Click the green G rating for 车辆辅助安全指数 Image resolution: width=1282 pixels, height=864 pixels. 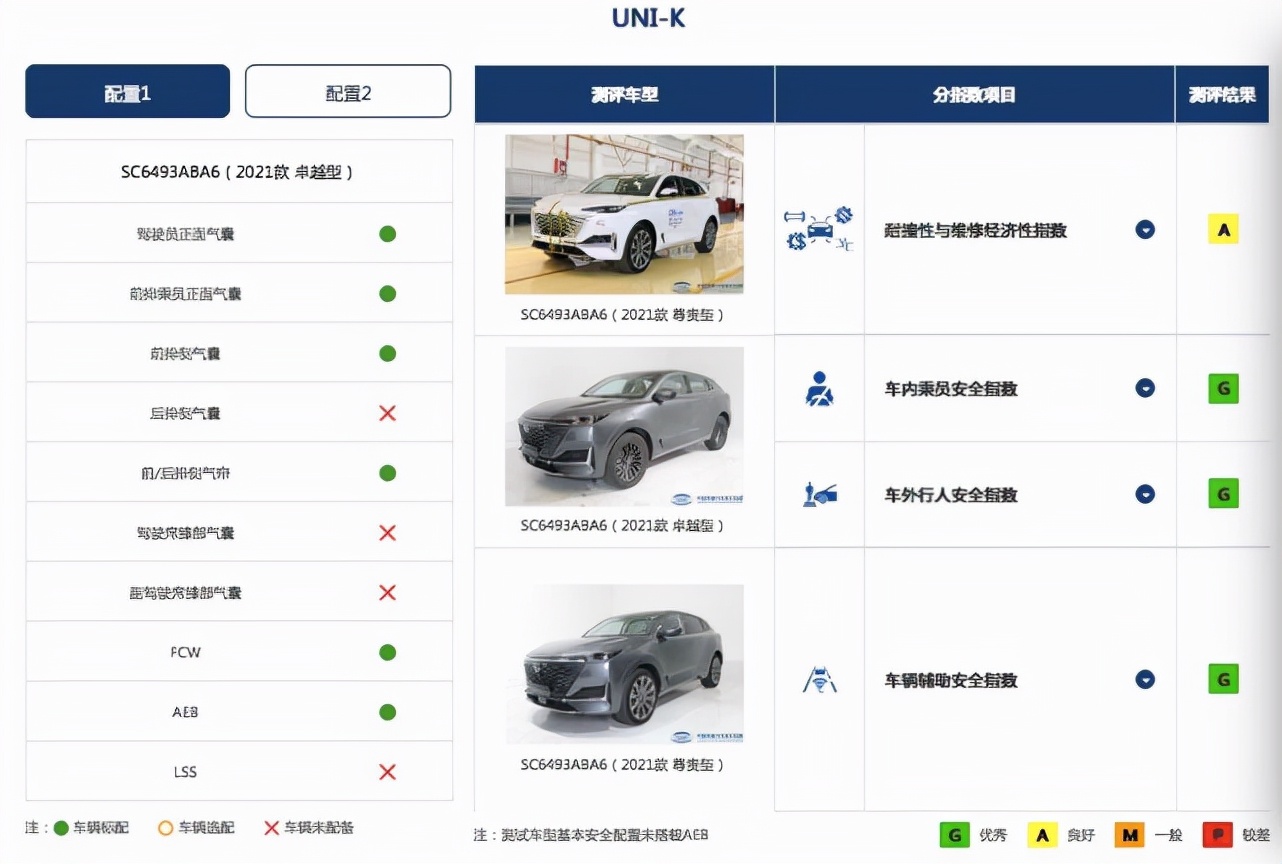click(1223, 680)
